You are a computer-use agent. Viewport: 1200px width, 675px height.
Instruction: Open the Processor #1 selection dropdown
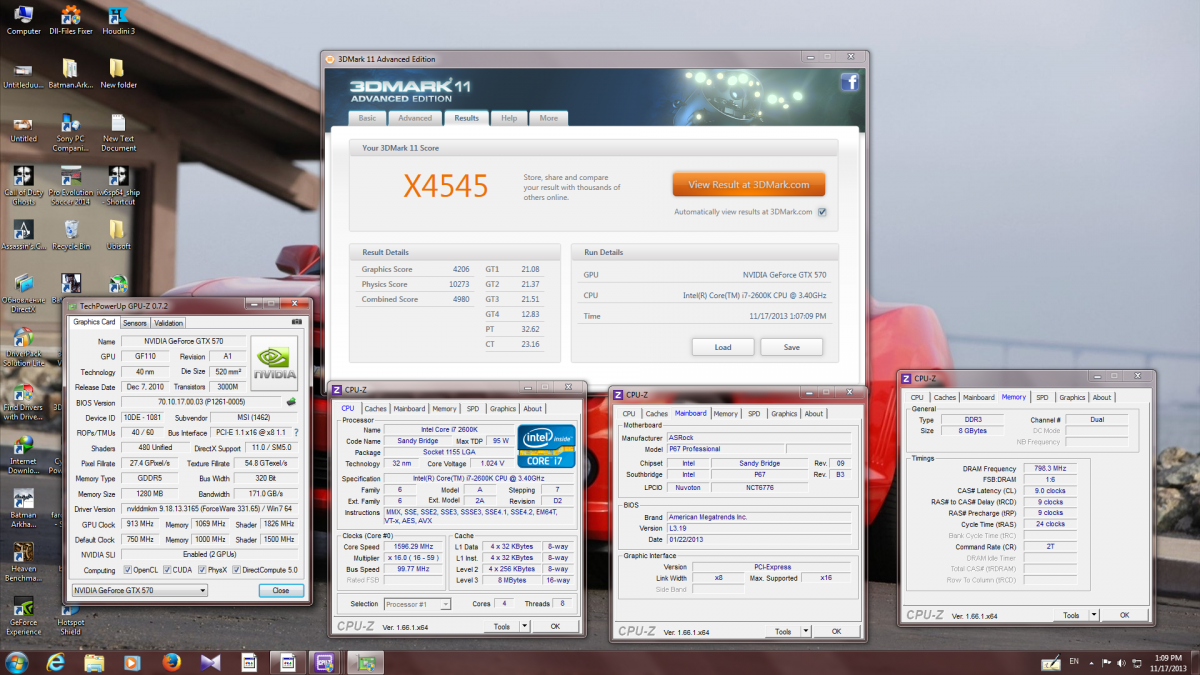point(417,604)
